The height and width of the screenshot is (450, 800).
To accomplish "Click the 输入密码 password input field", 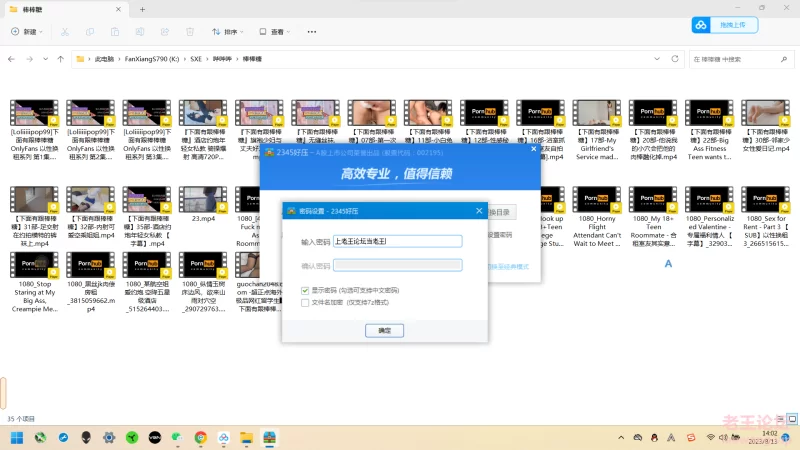I will tap(397, 241).
